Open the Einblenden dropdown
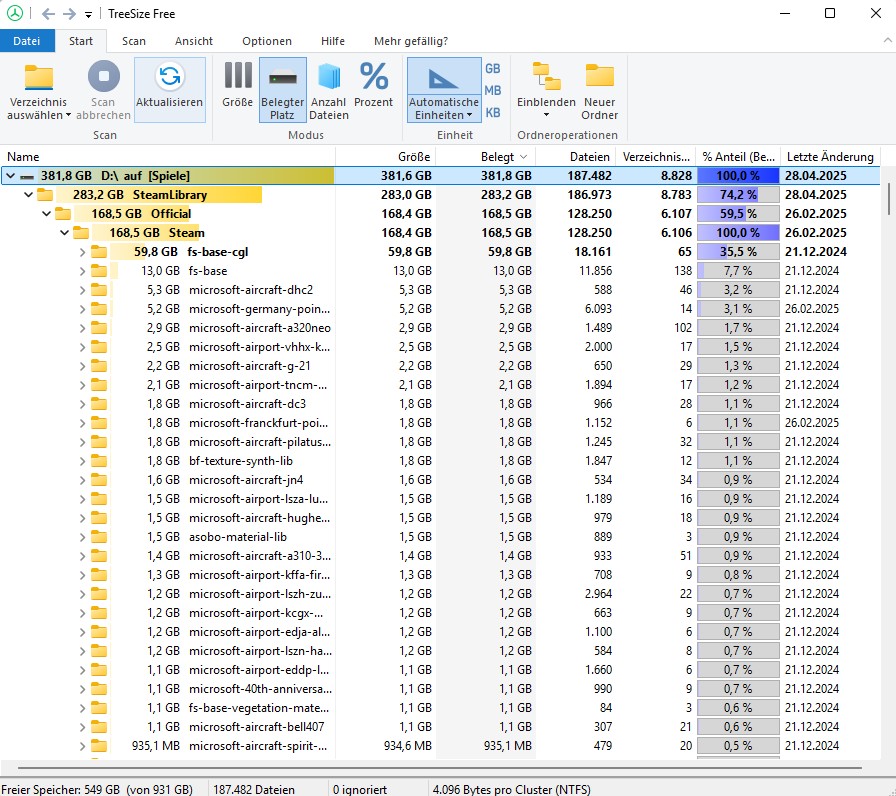 [546, 90]
